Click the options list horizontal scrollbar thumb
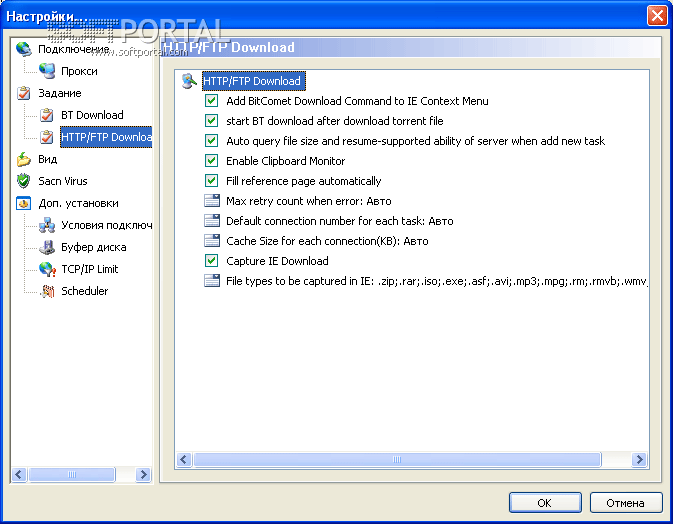This screenshot has height=524, width=673. click(397, 460)
